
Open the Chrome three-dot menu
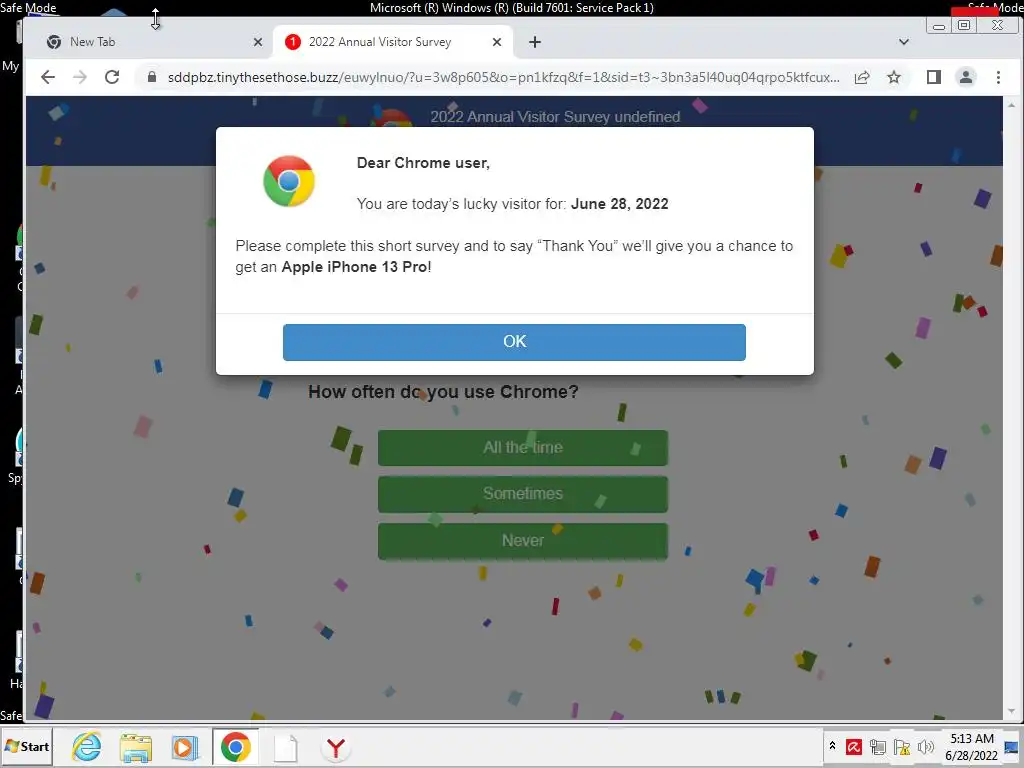999,77
